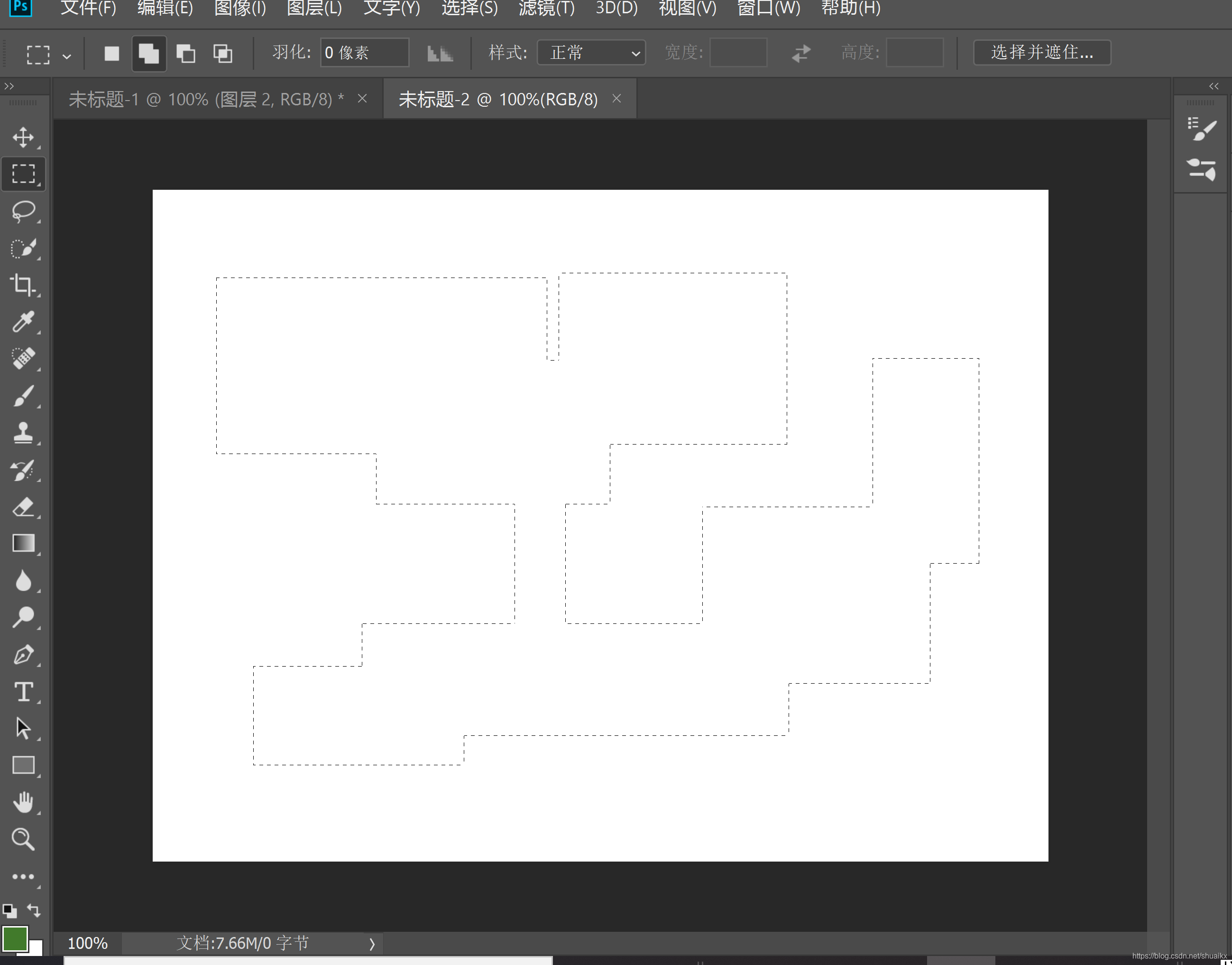Expand the marquee tool preset picker
1232x965 pixels.
coord(66,56)
